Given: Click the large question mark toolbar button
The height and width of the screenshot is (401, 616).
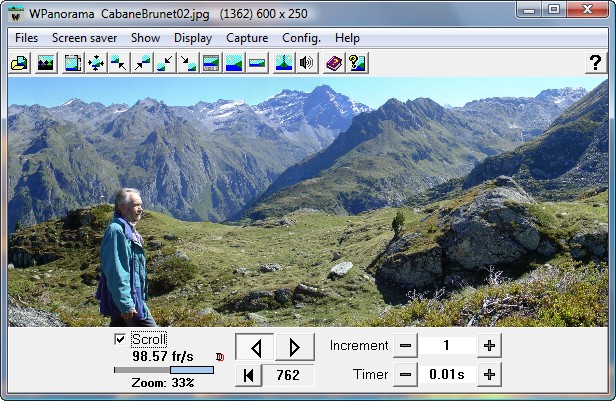Looking at the screenshot, I should (595, 63).
